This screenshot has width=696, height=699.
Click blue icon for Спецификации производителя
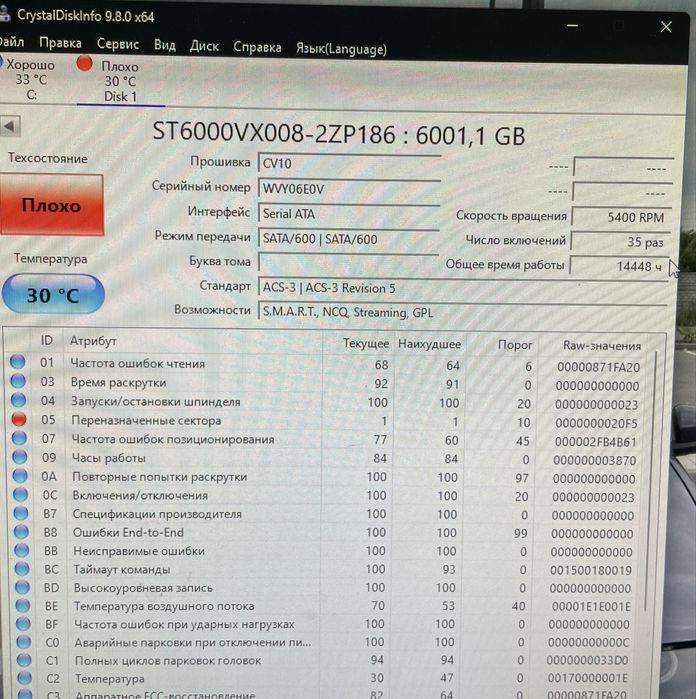pyautogui.click(x=21, y=513)
